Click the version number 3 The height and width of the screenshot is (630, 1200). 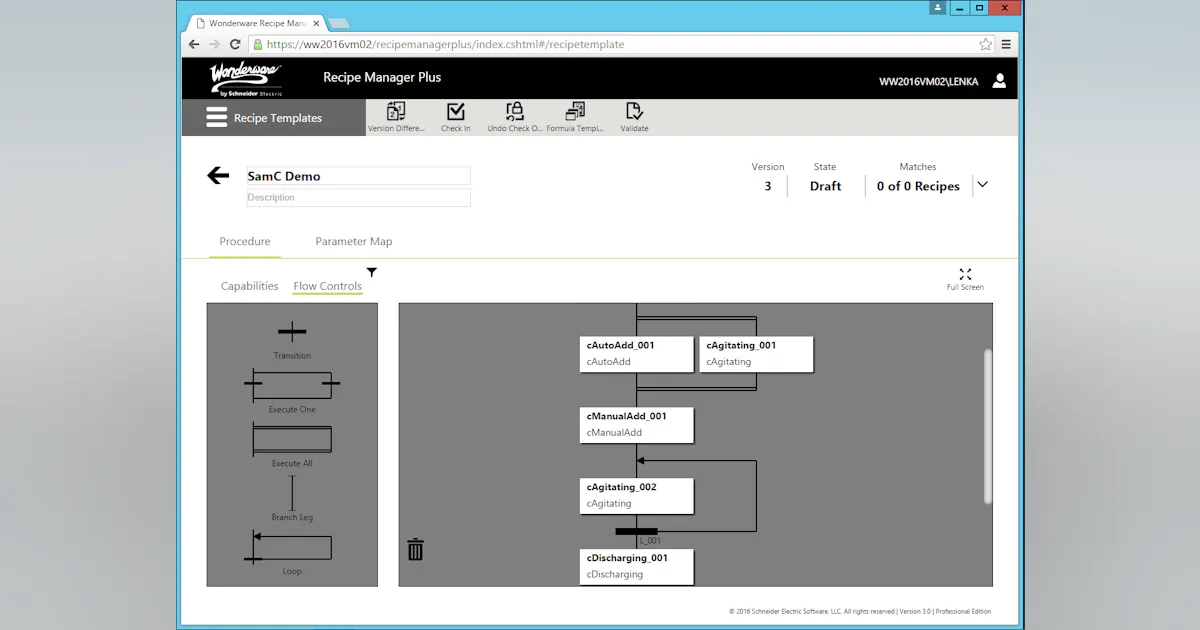coord(768,186)
